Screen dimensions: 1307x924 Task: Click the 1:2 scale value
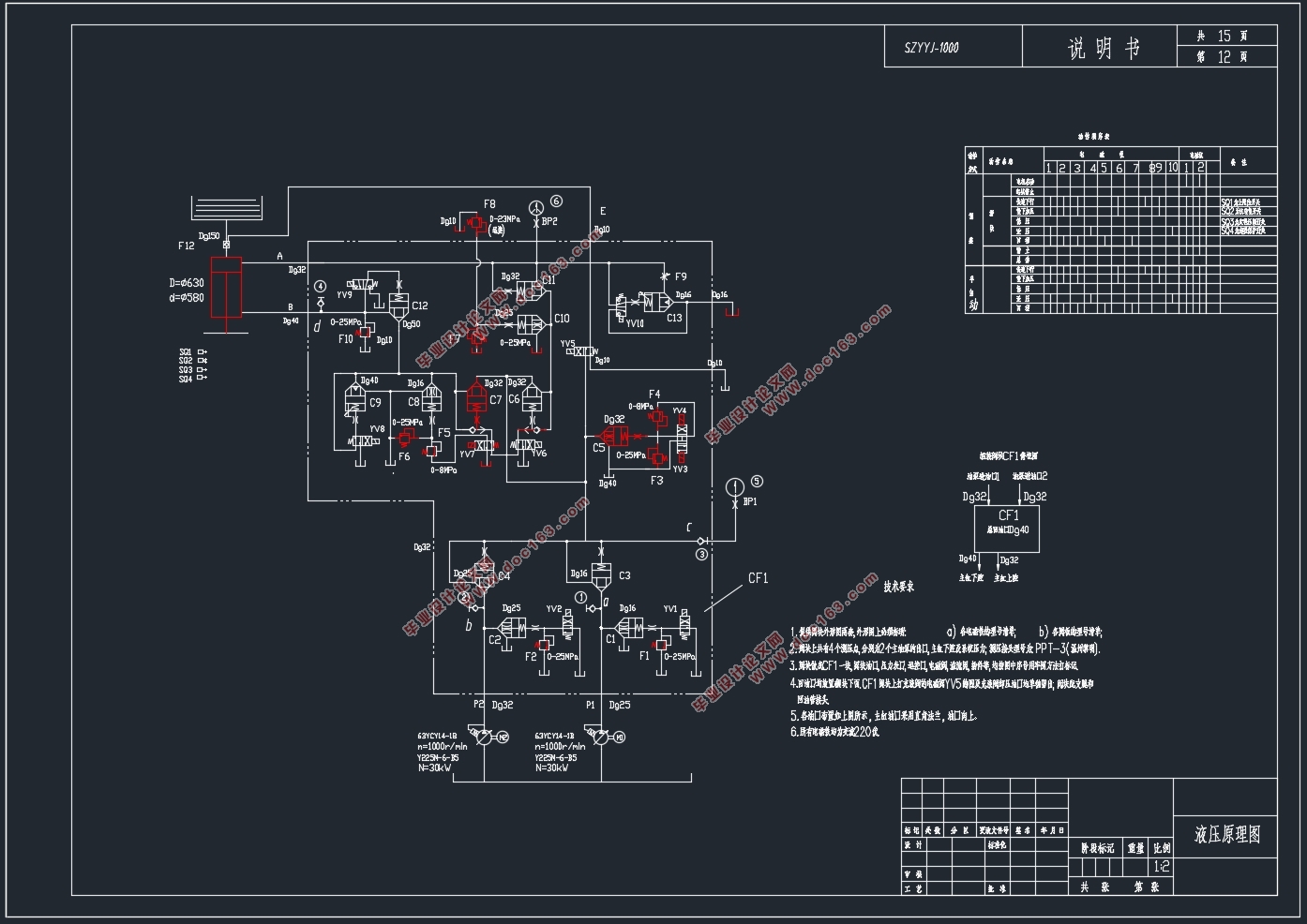[1161, 867]
